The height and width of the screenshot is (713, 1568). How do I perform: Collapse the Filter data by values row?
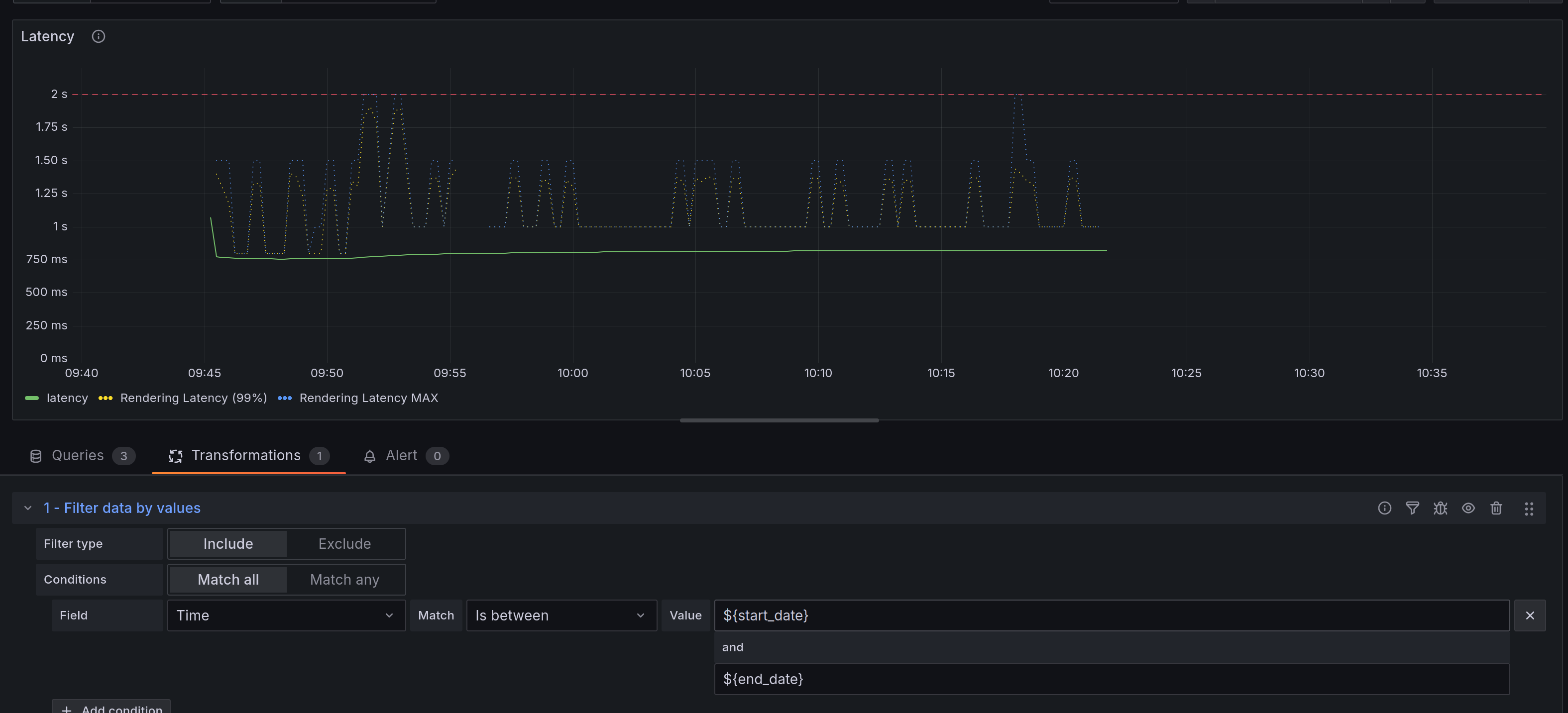pos(28,508)
